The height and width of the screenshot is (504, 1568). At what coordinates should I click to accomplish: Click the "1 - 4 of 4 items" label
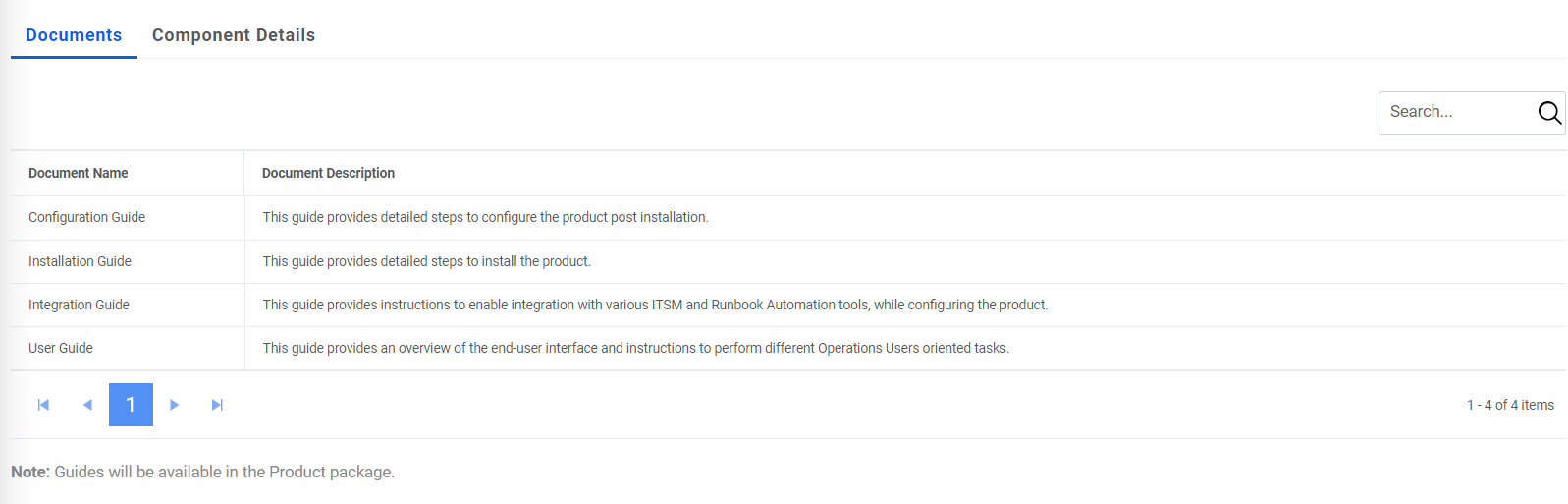(x=1510, y=405)
